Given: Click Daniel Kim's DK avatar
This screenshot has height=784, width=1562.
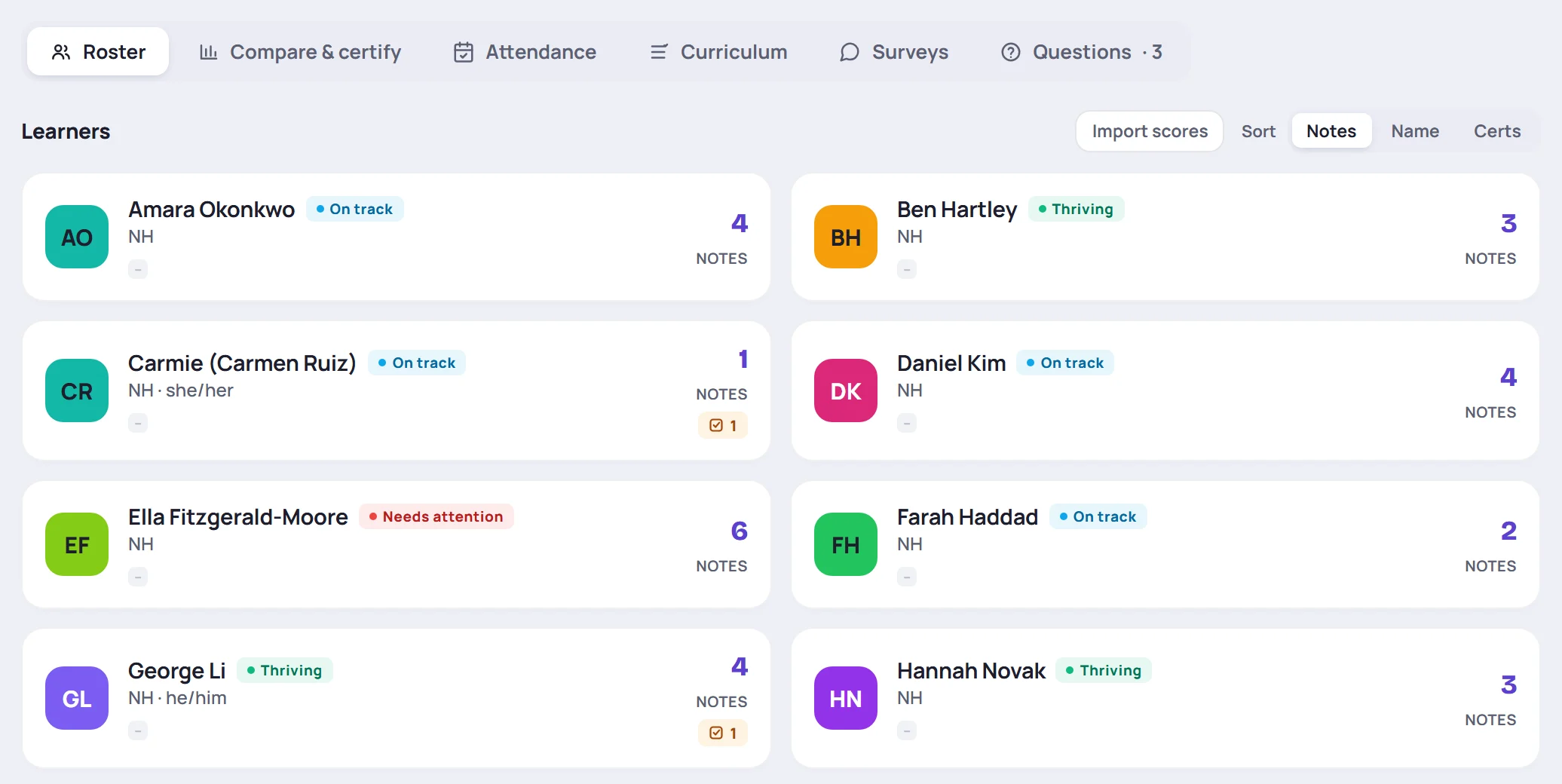Looking at the screenshot, I should tap(846, 390).
